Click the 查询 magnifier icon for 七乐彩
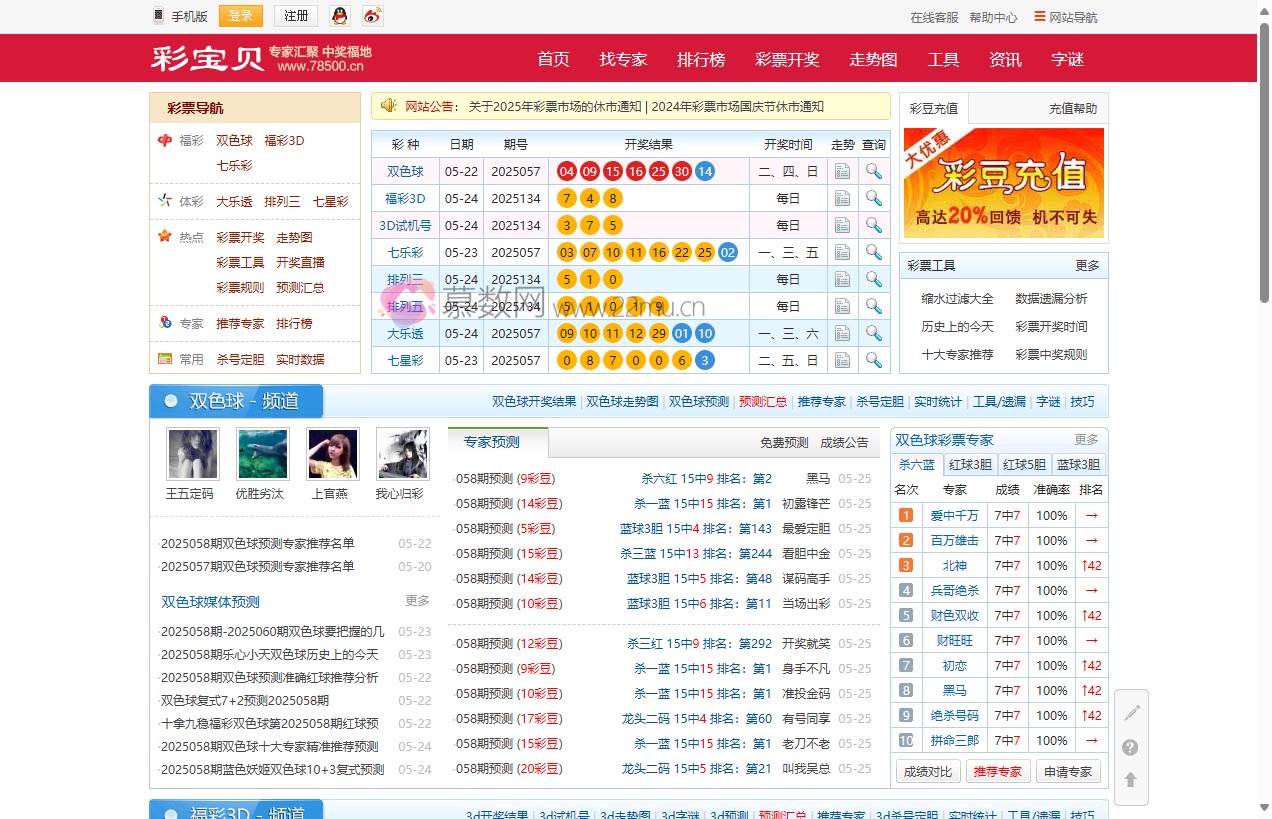 coord(874,252)
